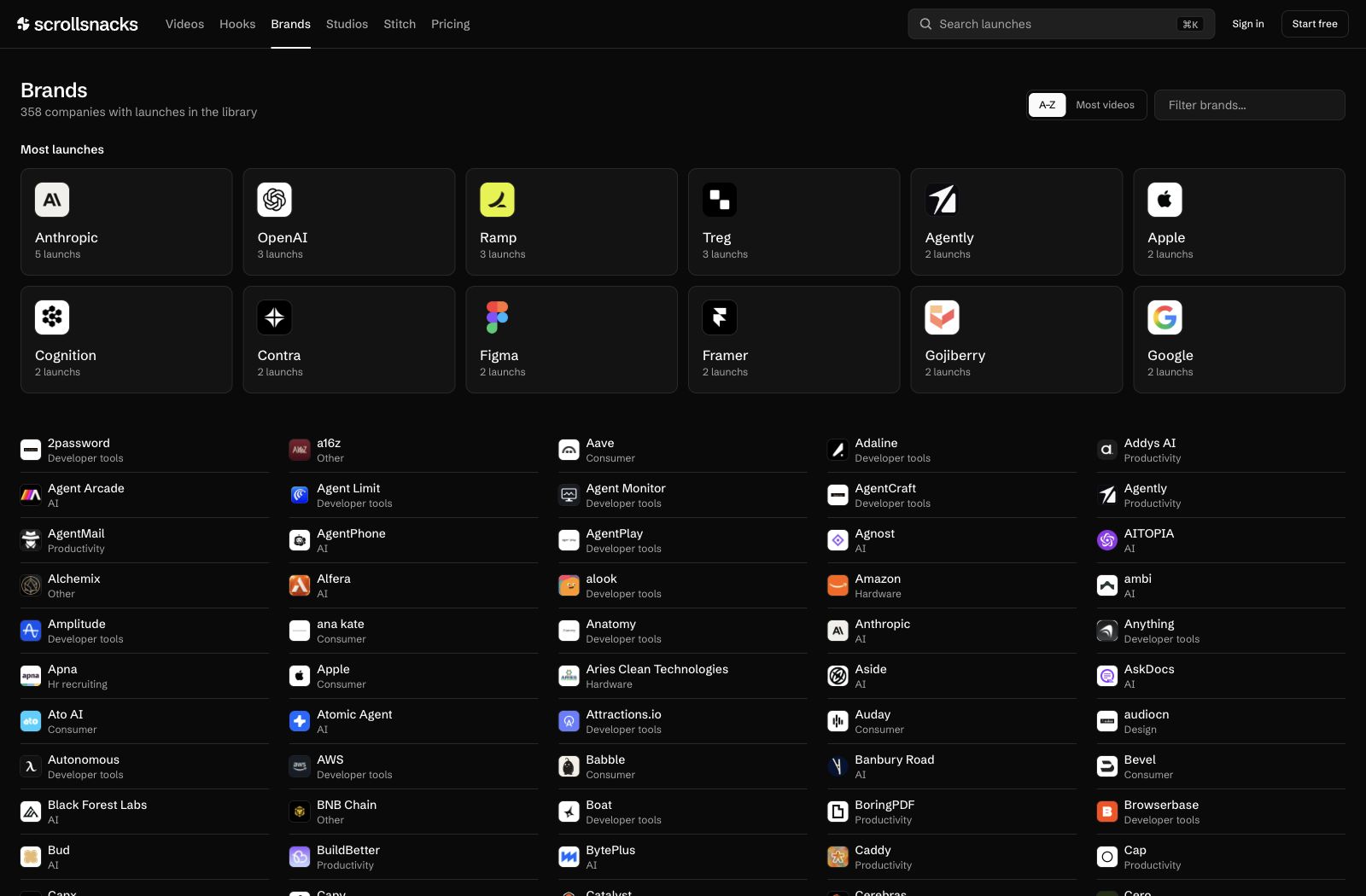This screenshot has height=896, width=1366.
Task: Select the A-Z sort toggle
Action: (x=1048, y=105)
